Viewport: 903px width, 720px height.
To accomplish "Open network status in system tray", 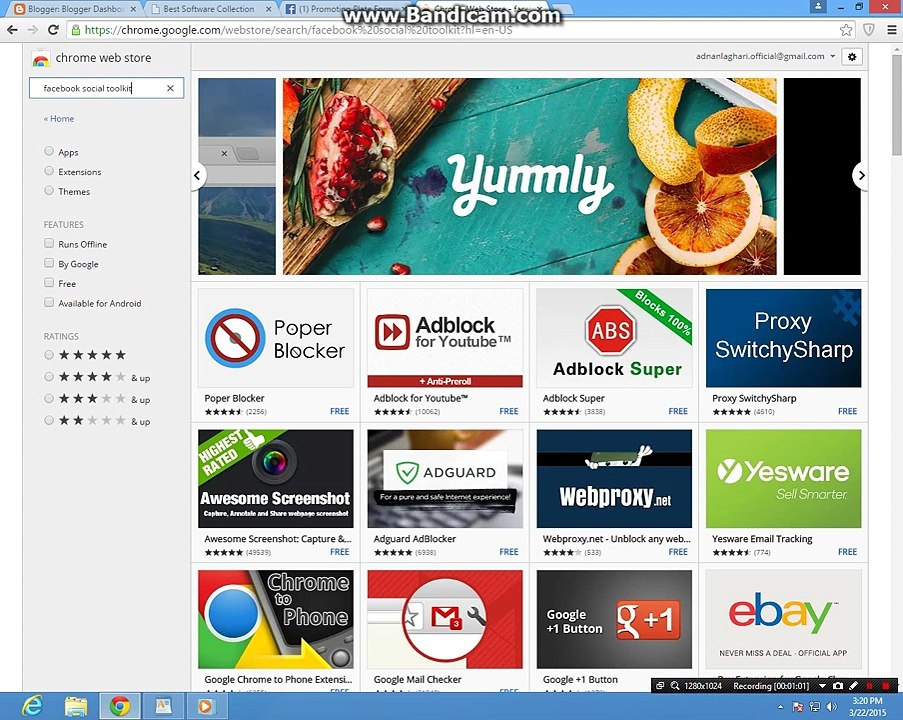I will (814, 706).
